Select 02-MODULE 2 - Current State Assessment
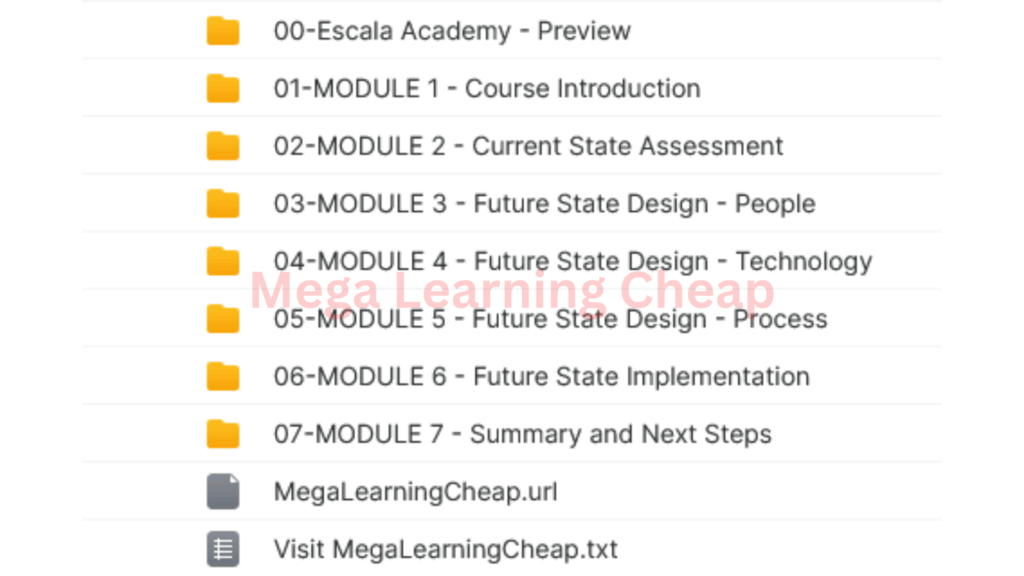 click(528, 146)
